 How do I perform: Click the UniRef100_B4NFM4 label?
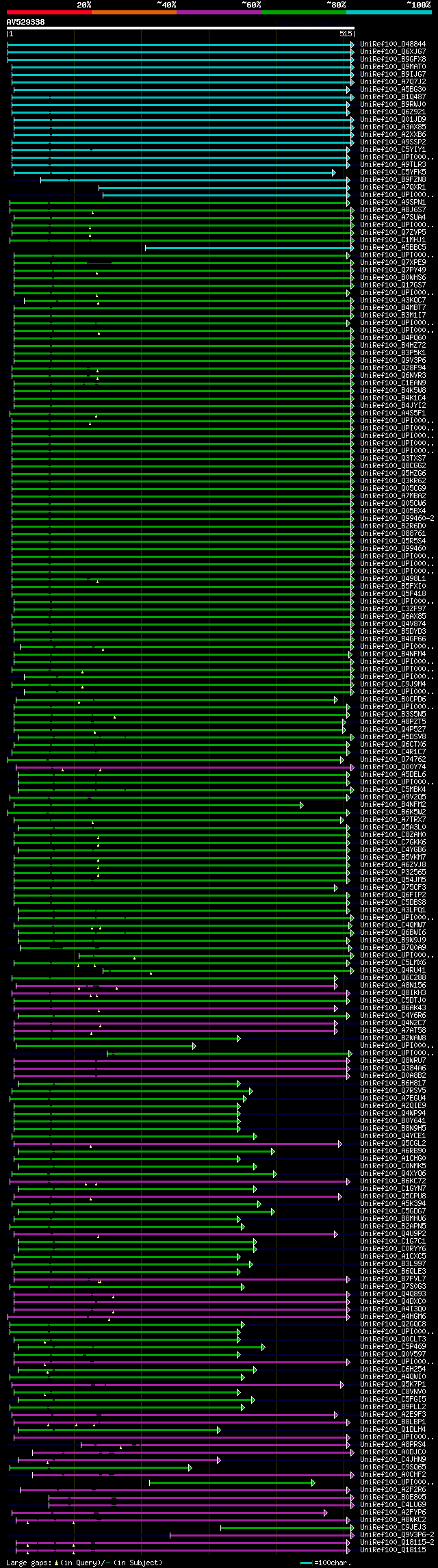pos(393,654)
